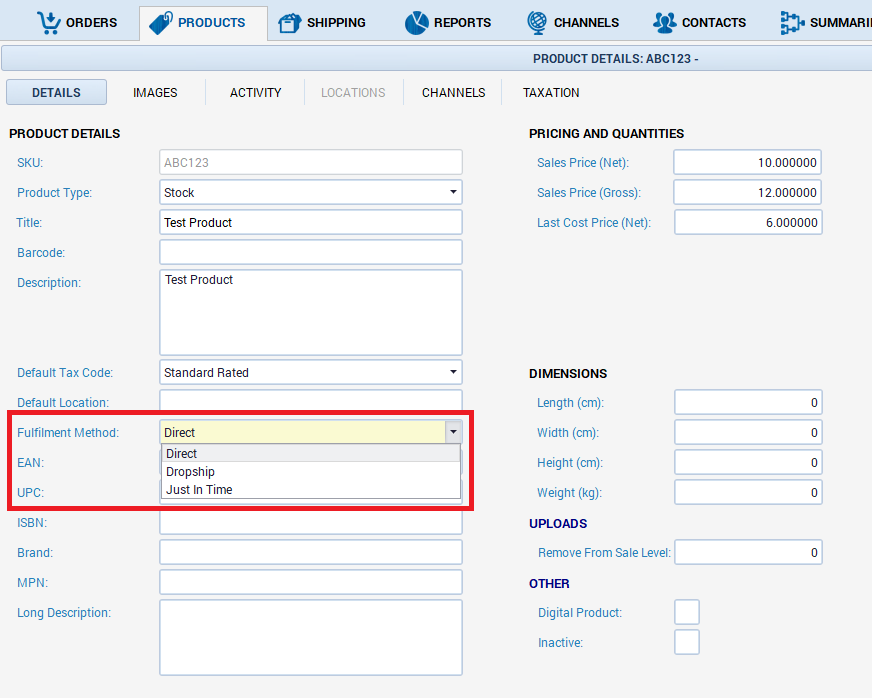Click the Brand input field
The height and width of the screenshot is (698, 872).
(311, 552)
